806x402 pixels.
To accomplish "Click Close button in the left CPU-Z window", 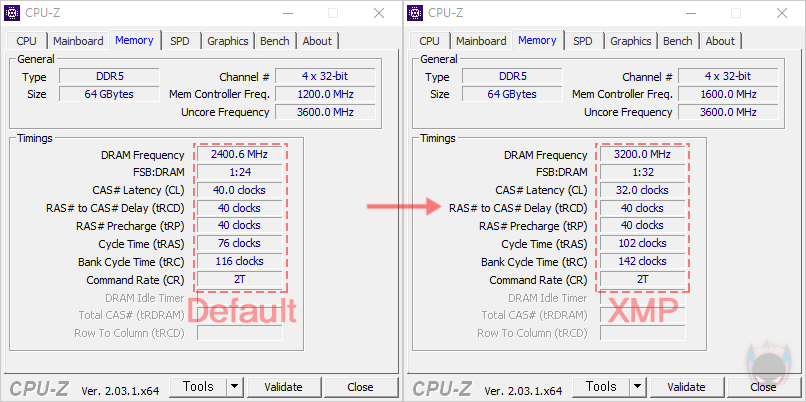I will click(360, 387).
